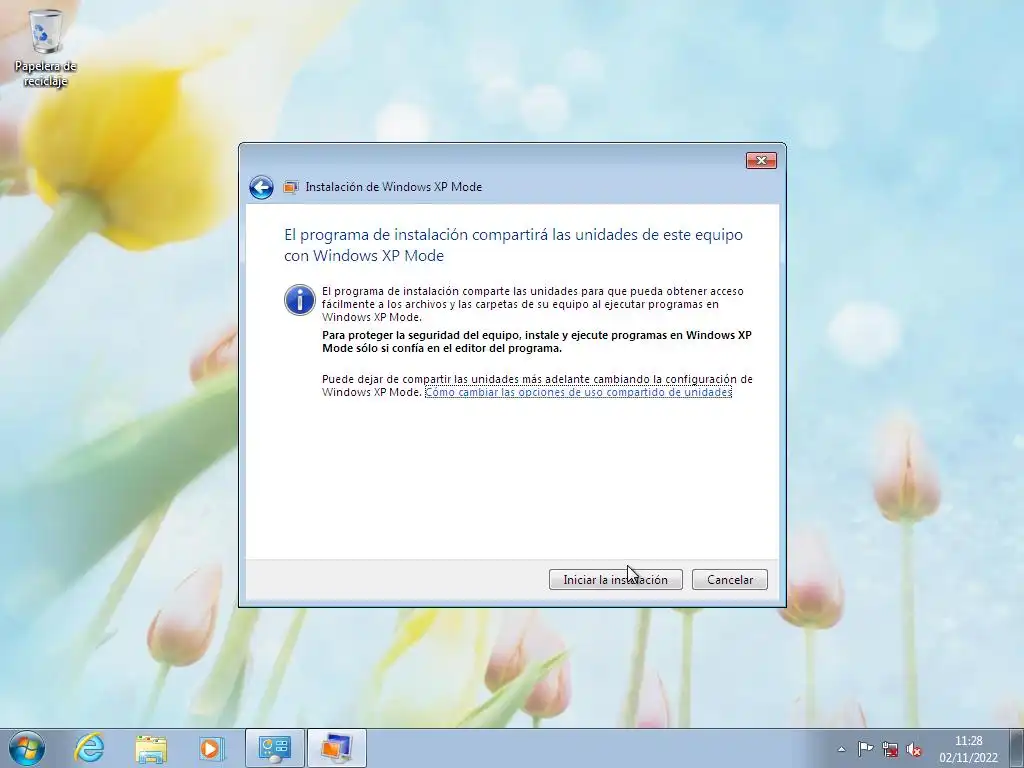Click the muted volume tray icon
Screen dimensions: 1024x768
(914, 749)
